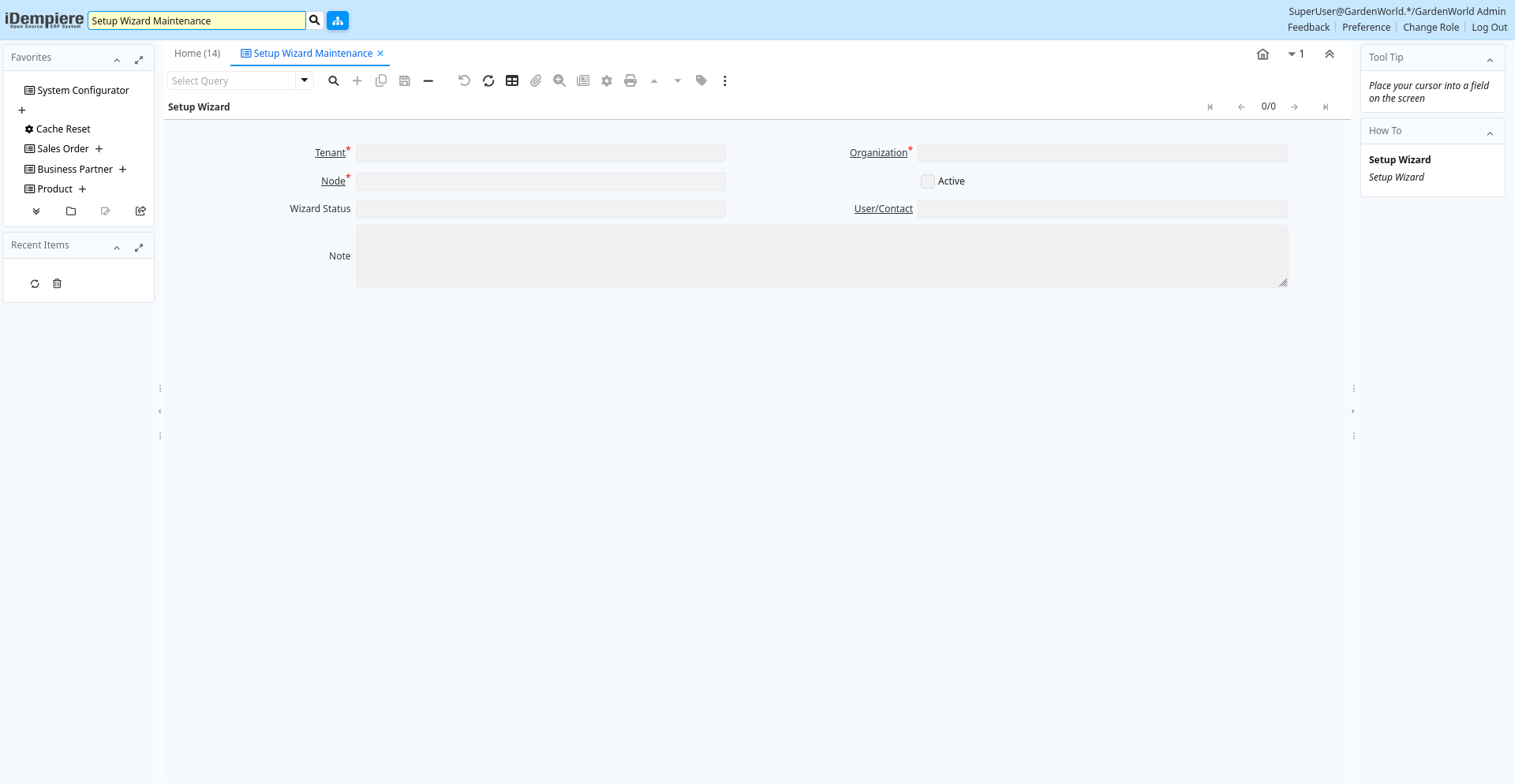This screenshot has height=784, width=1515.
Task: Open the Select Query dropdown
Action: click(304, 80)
